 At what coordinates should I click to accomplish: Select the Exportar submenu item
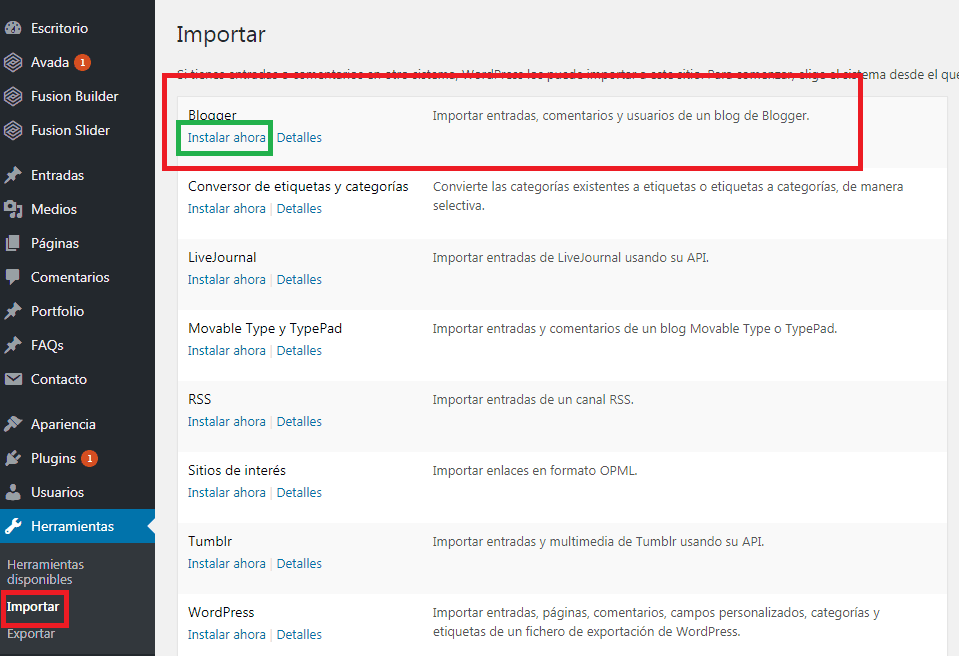(31, 633)
